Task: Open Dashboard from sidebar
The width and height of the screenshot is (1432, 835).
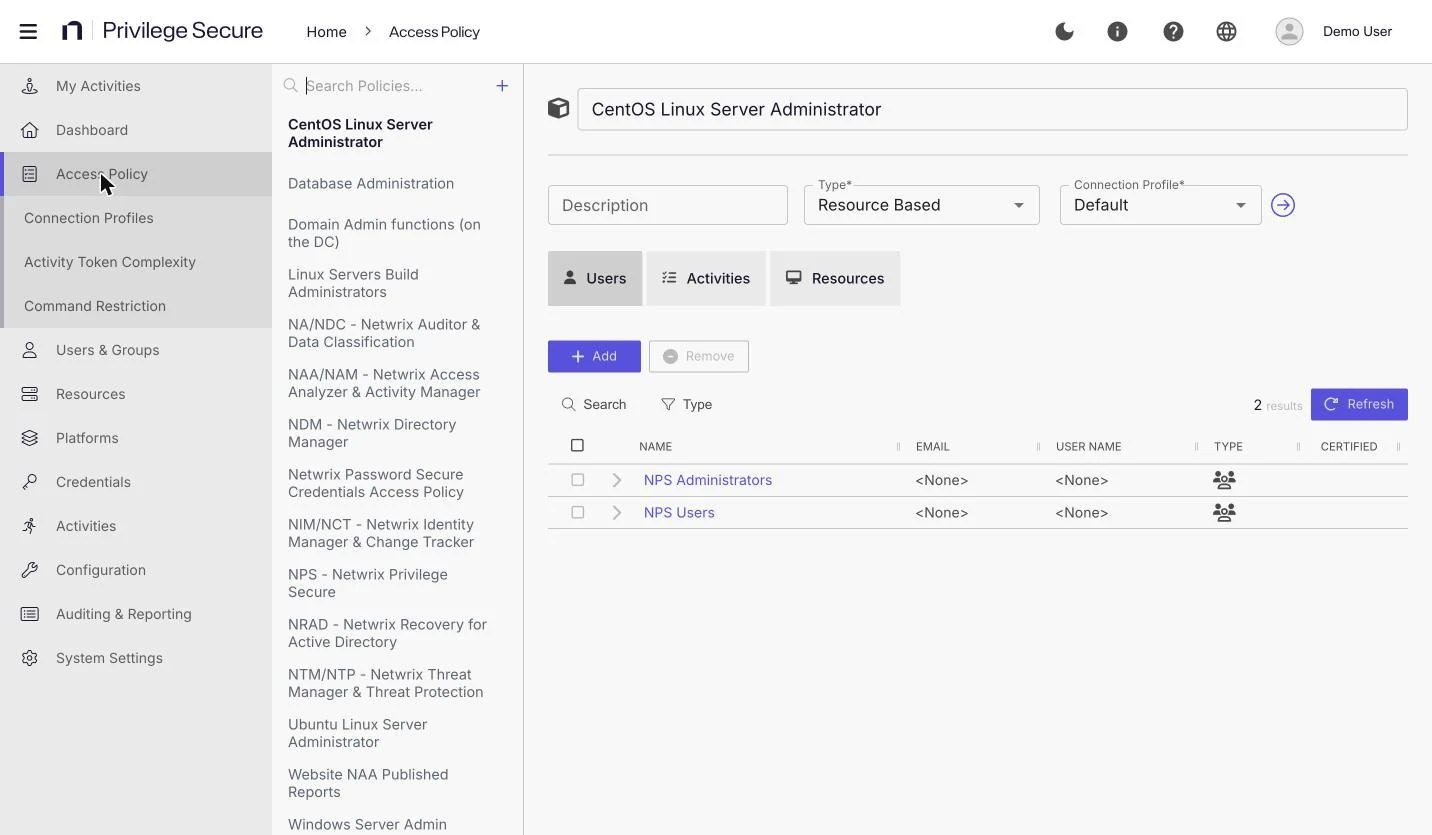Action: [136, 130]
